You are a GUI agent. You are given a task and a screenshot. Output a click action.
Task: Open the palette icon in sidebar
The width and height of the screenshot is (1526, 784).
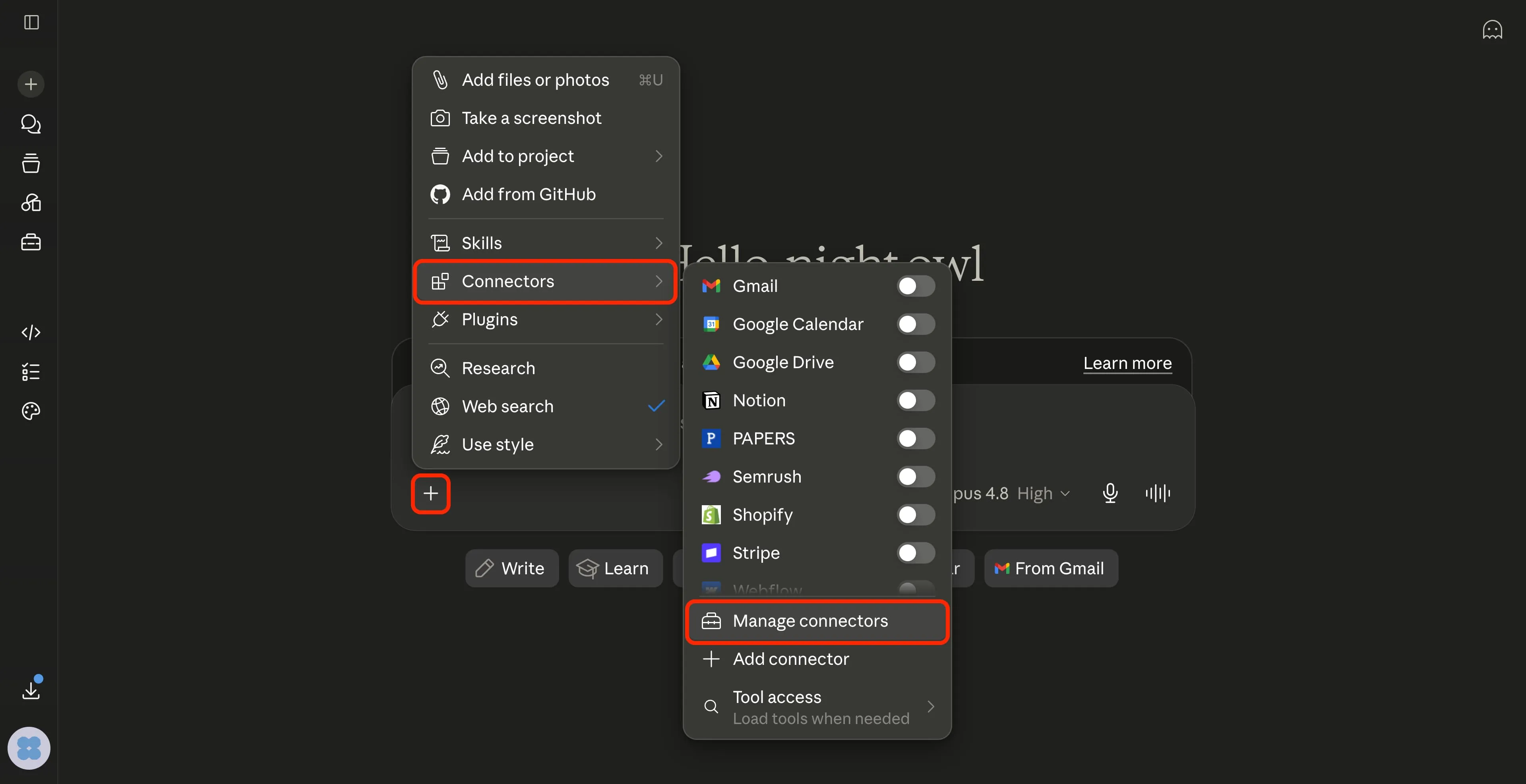tap(31, 411)
